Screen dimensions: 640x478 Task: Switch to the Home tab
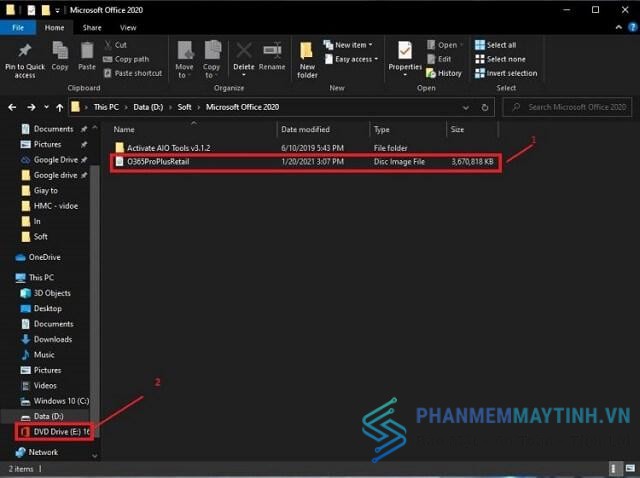tap(54, 27)
